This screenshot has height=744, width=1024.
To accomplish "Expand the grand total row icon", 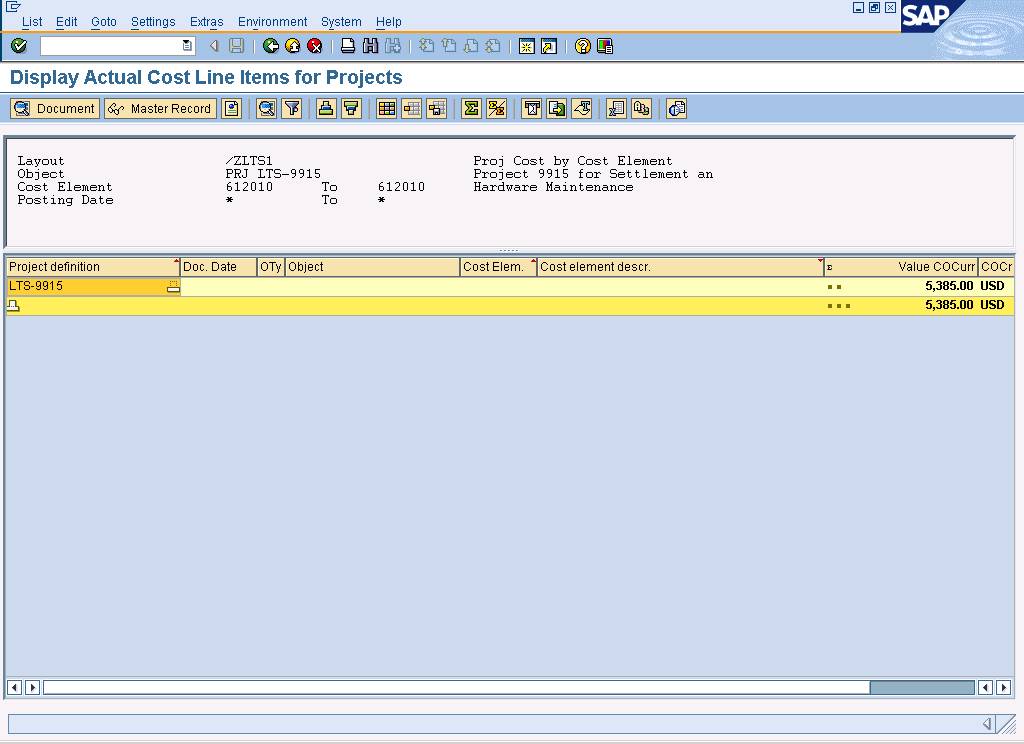I will 13,305.
